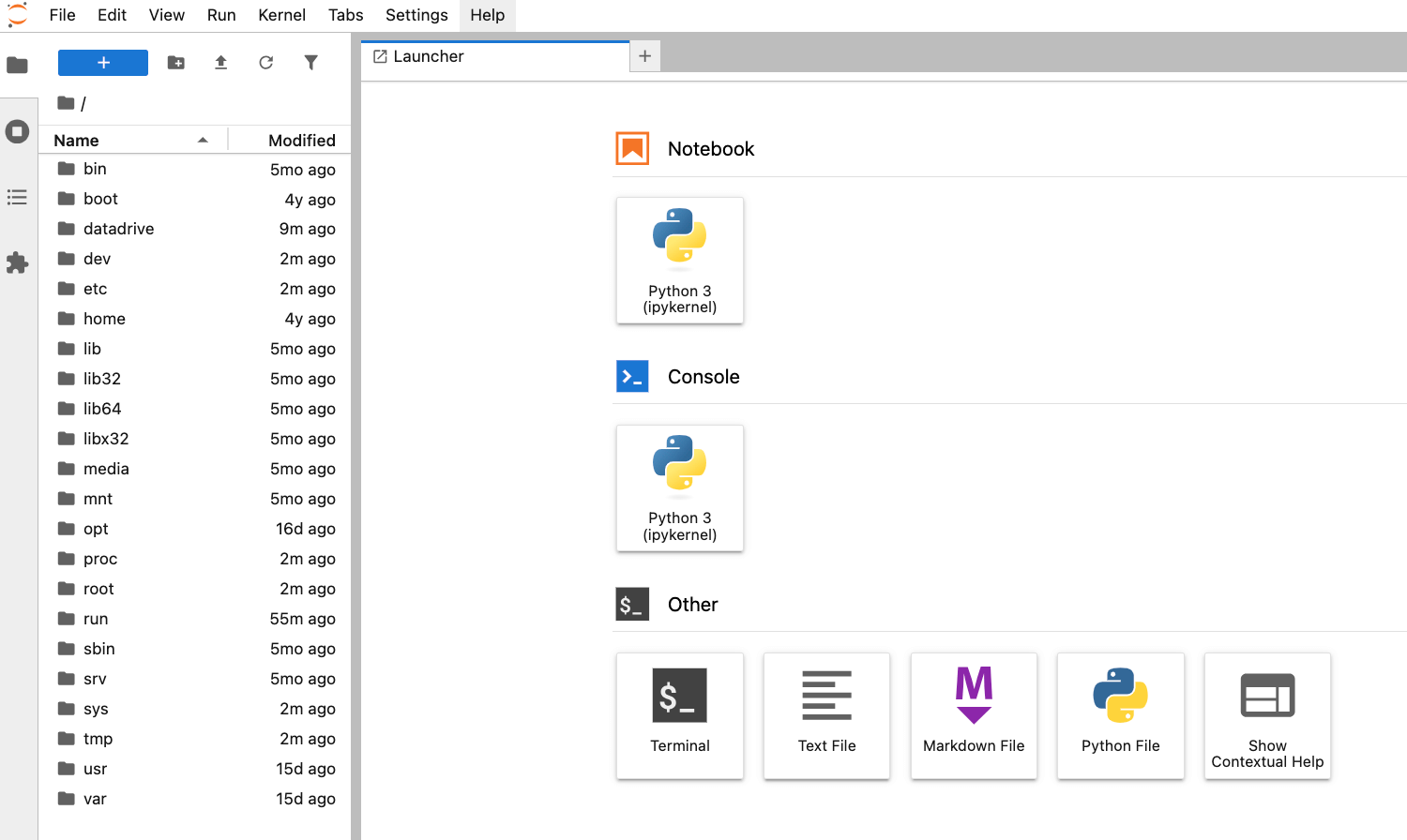Select the lib32 folder
The image size is (1407, 840).
coord(195,379)
